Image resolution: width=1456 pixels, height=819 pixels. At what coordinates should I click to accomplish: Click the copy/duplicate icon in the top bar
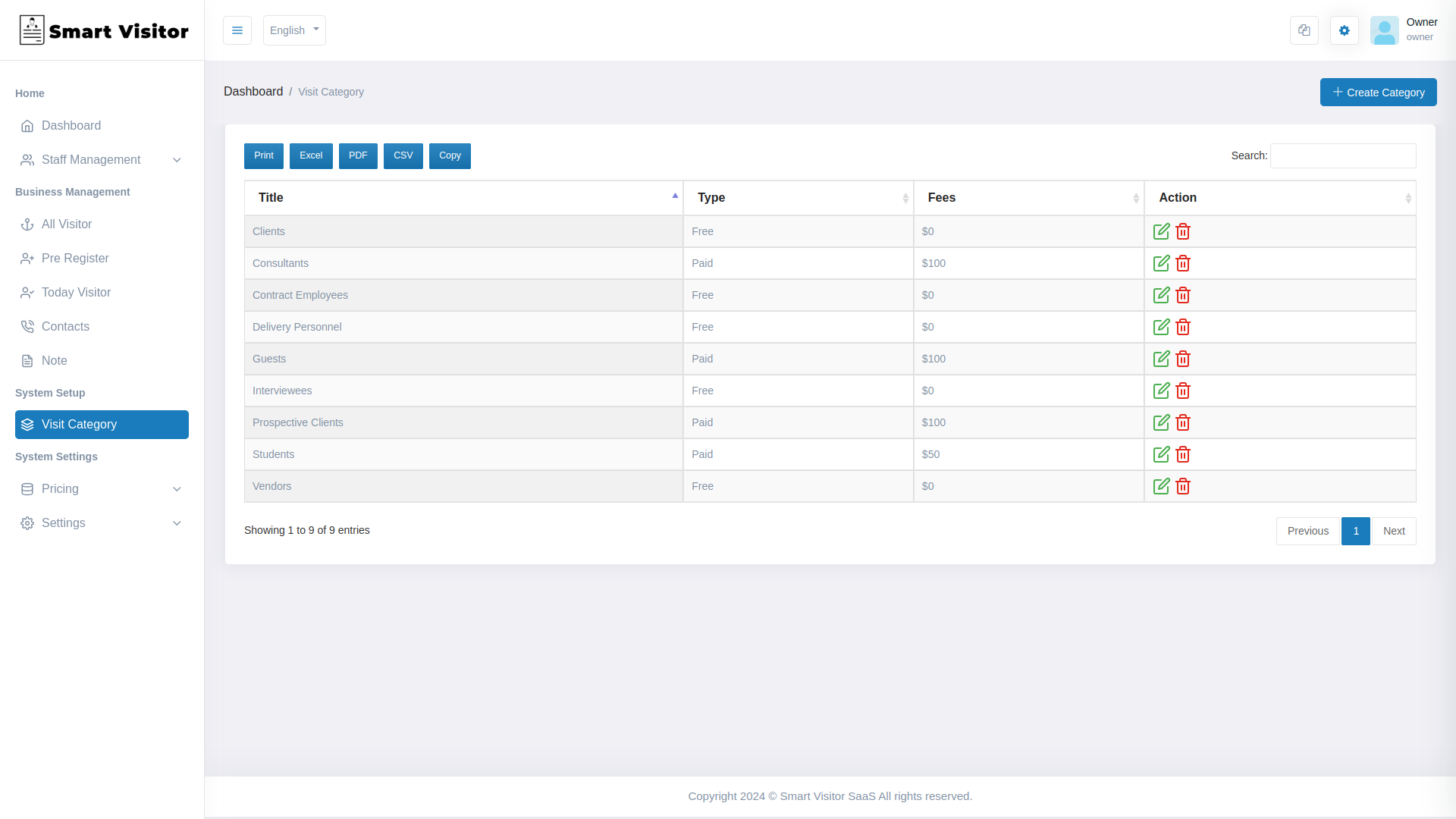pos(1304,30)
